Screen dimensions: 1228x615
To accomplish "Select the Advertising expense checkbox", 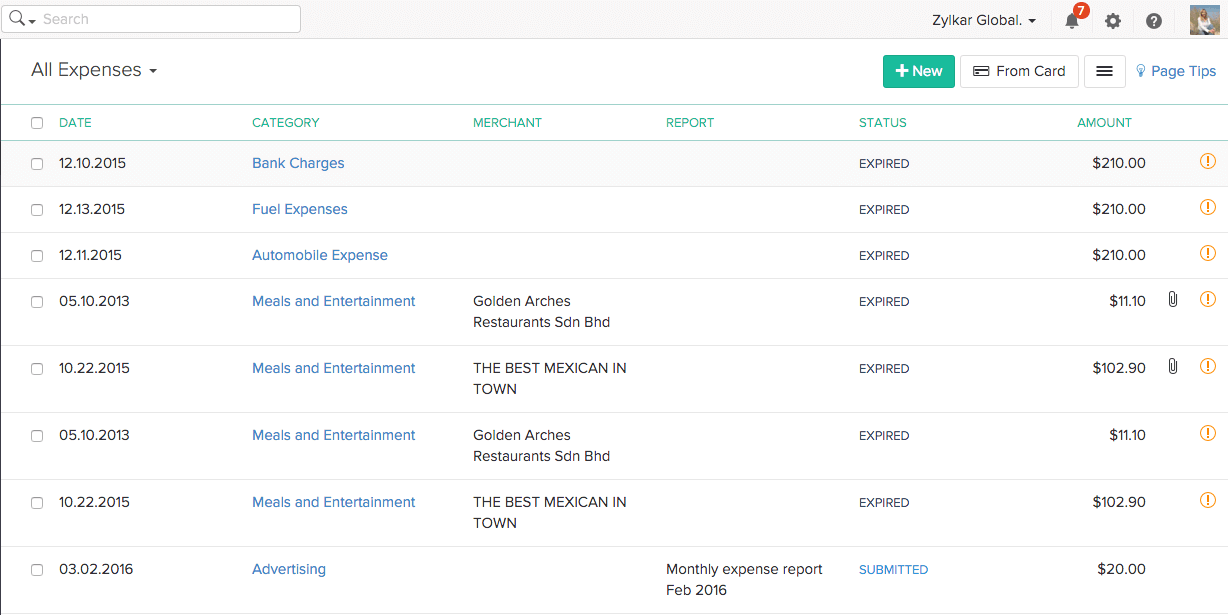I will point(37,570).
